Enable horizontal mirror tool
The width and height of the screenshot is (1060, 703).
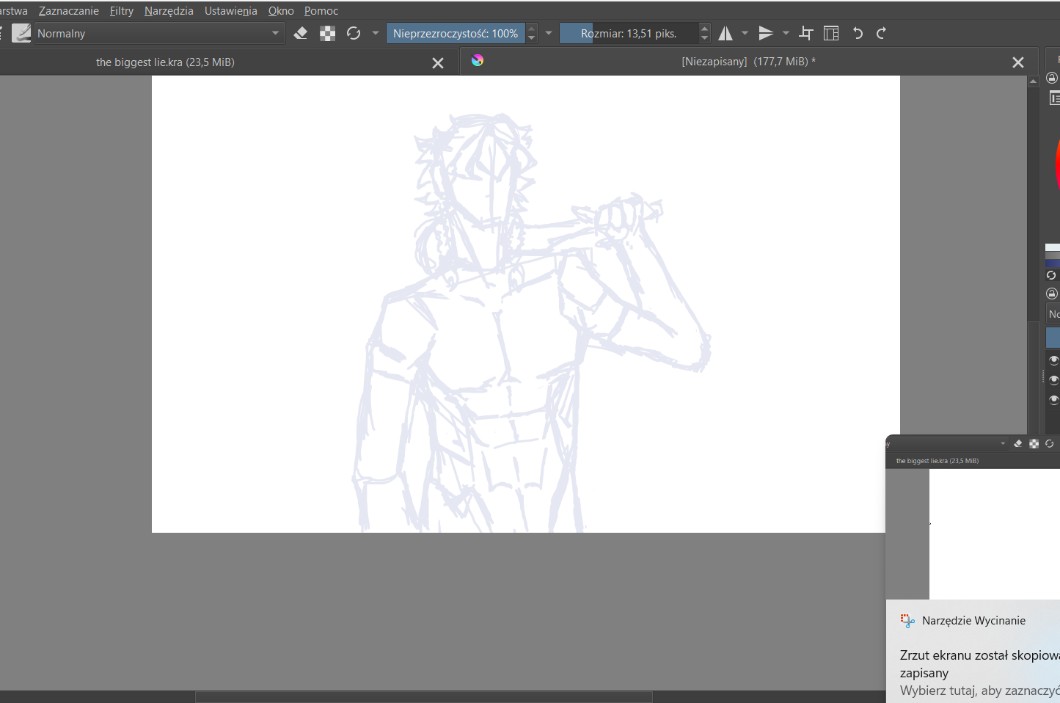point(726,33)
